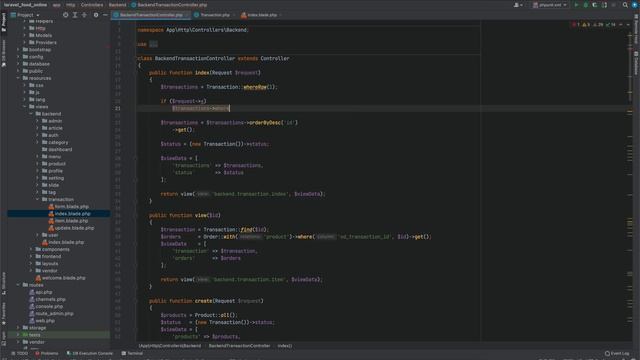Click Run with Coverage icon

pos(595,5)
